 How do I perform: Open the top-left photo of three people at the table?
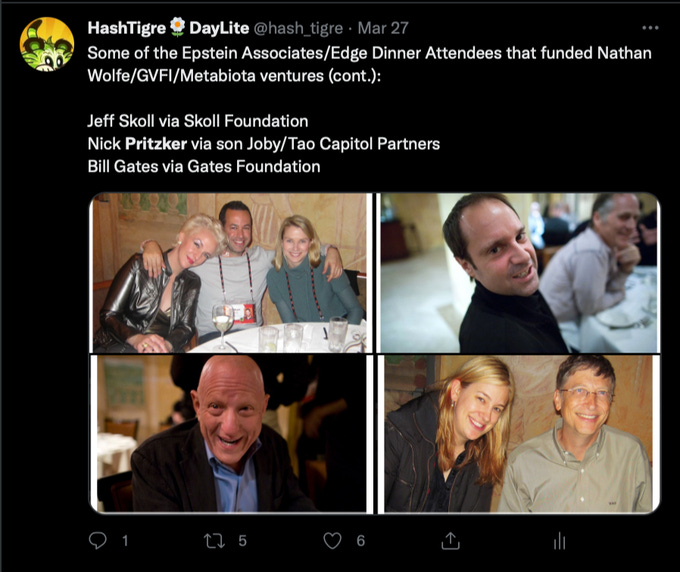click(x=229, y=272)
